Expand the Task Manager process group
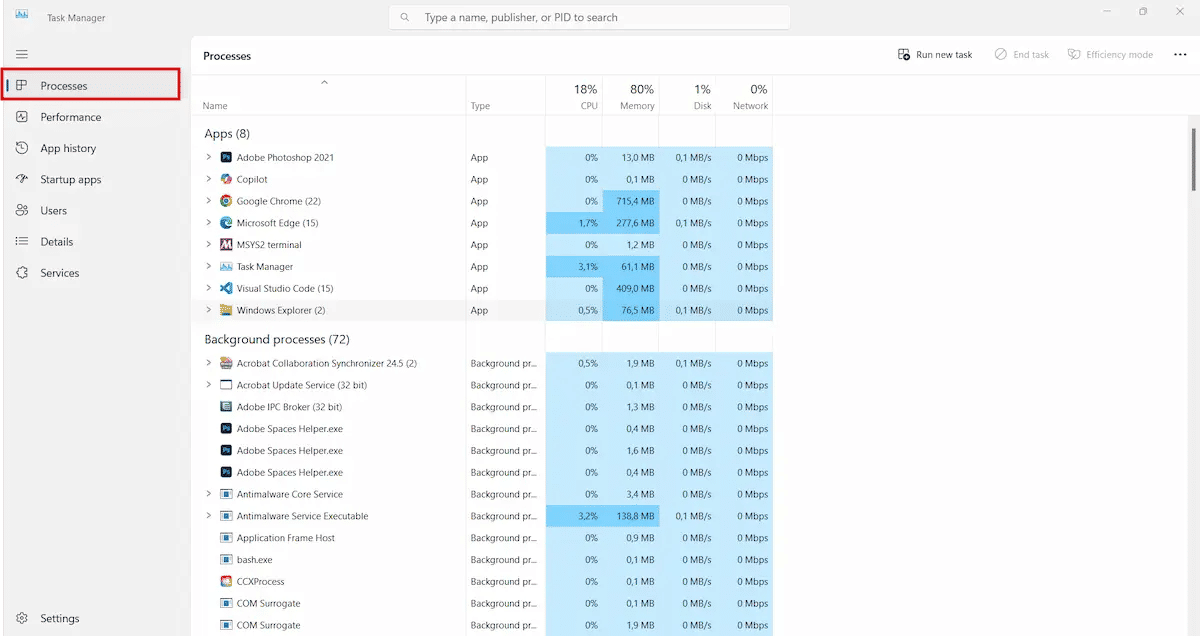Screen dimensions: 1200x636 [208, 267]
